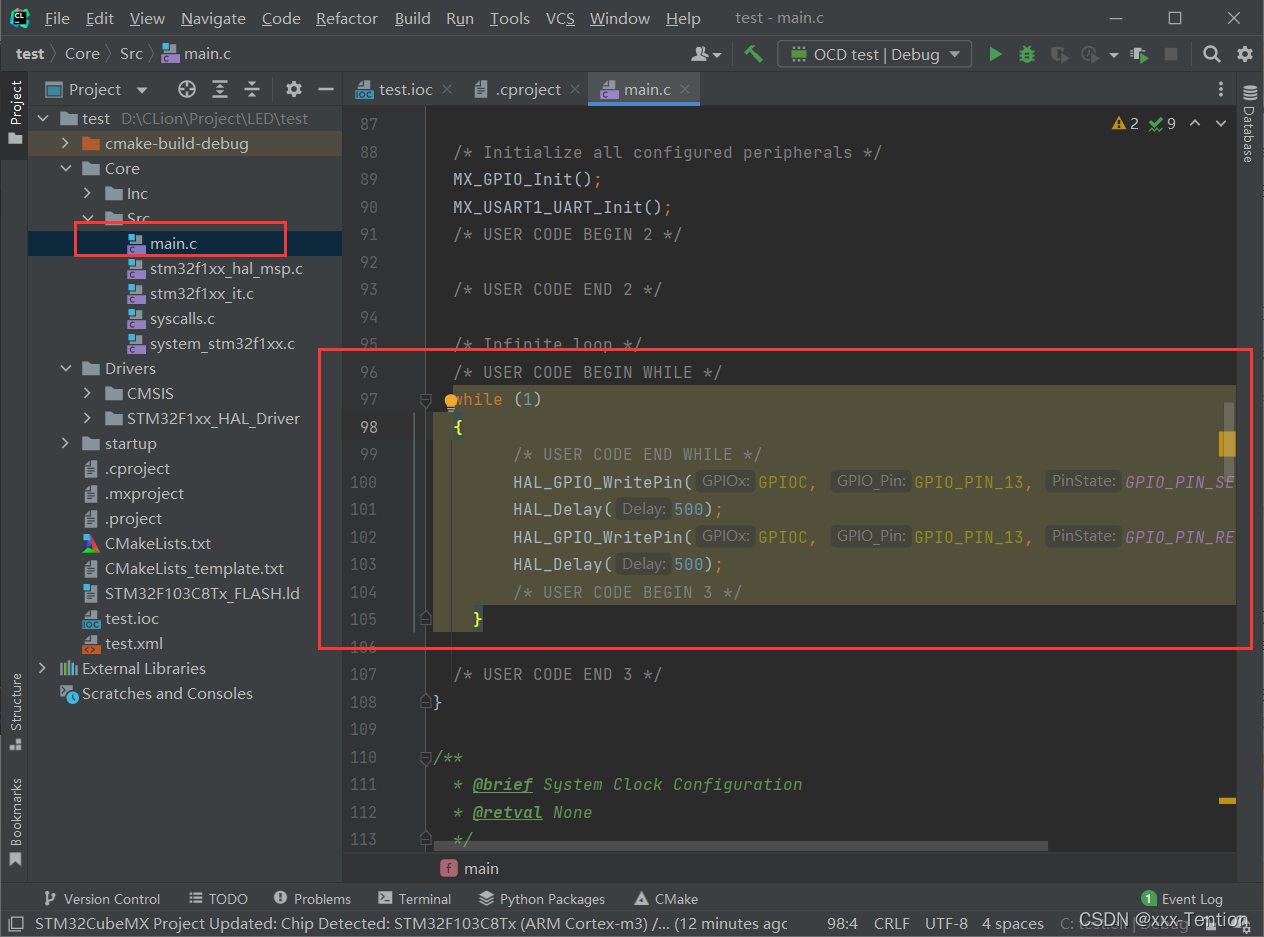Open the OCD test | Debug configuration dropdown
This screenshot has height=937, width=1264.
875,54
